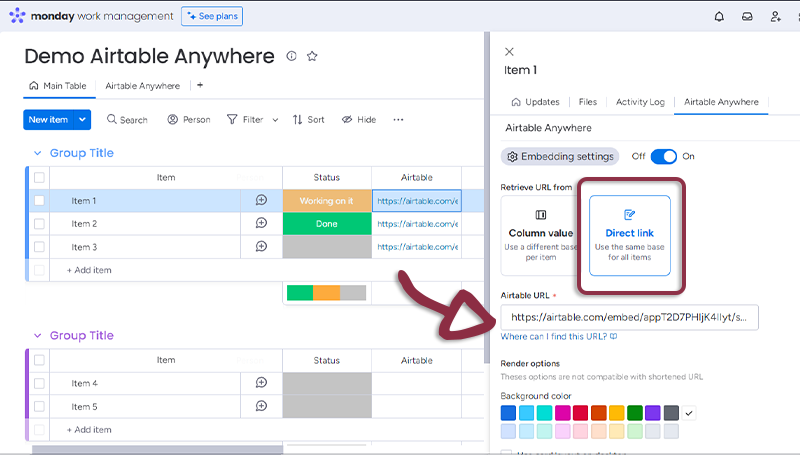Open the New item dropdown arrow
This screenshot has width=800, height=456.
click(x=83, y=120)
